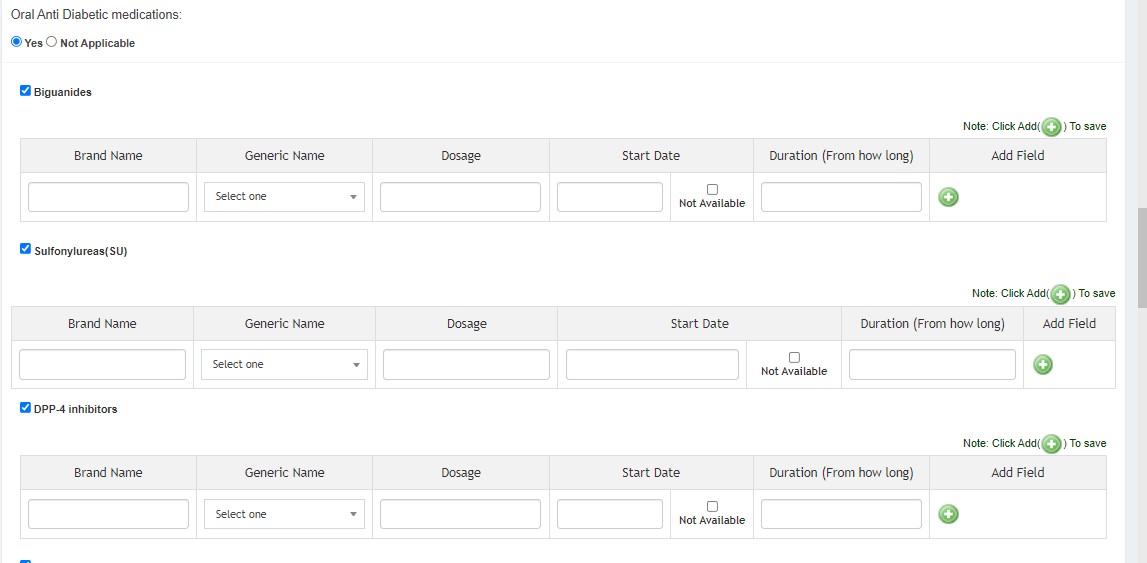1147x563 pixels.
Task: Select Not Applicable radio option
Action: pyautogui.click(x=52, y=42)
